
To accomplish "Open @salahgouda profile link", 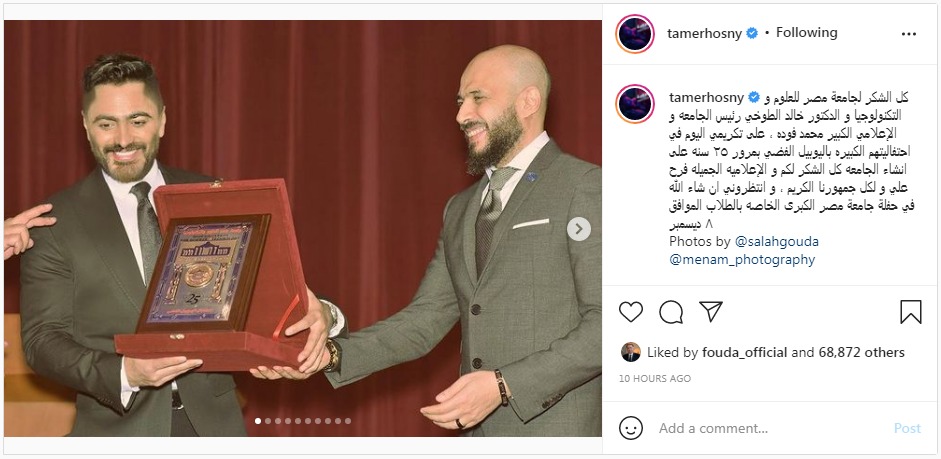I will click(776, 242).
